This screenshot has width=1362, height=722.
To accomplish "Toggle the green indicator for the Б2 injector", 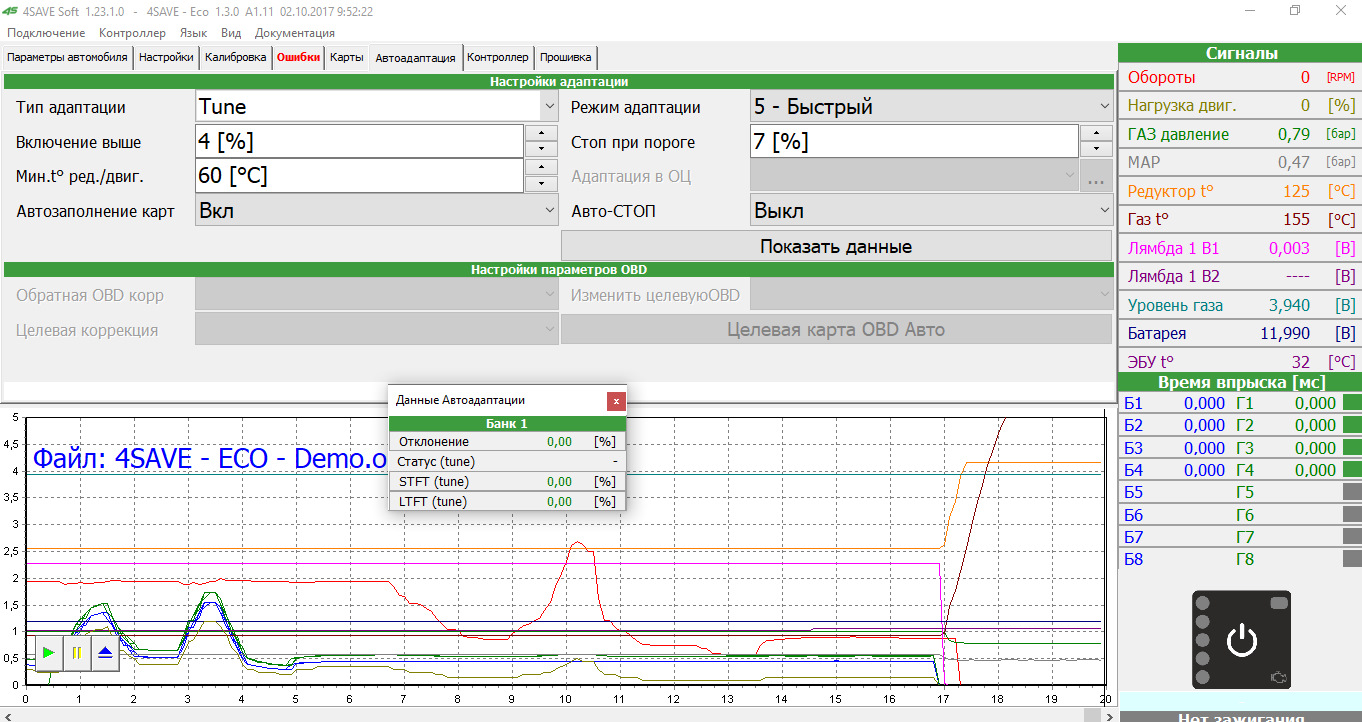I will (1352, 425).
